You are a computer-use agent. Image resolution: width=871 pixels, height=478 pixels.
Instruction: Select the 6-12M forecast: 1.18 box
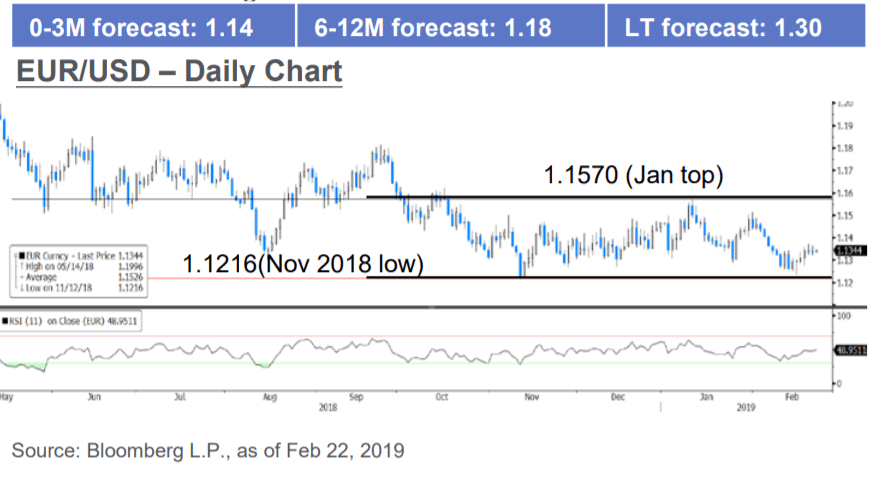pyautogui.click(x=450, y=26)
